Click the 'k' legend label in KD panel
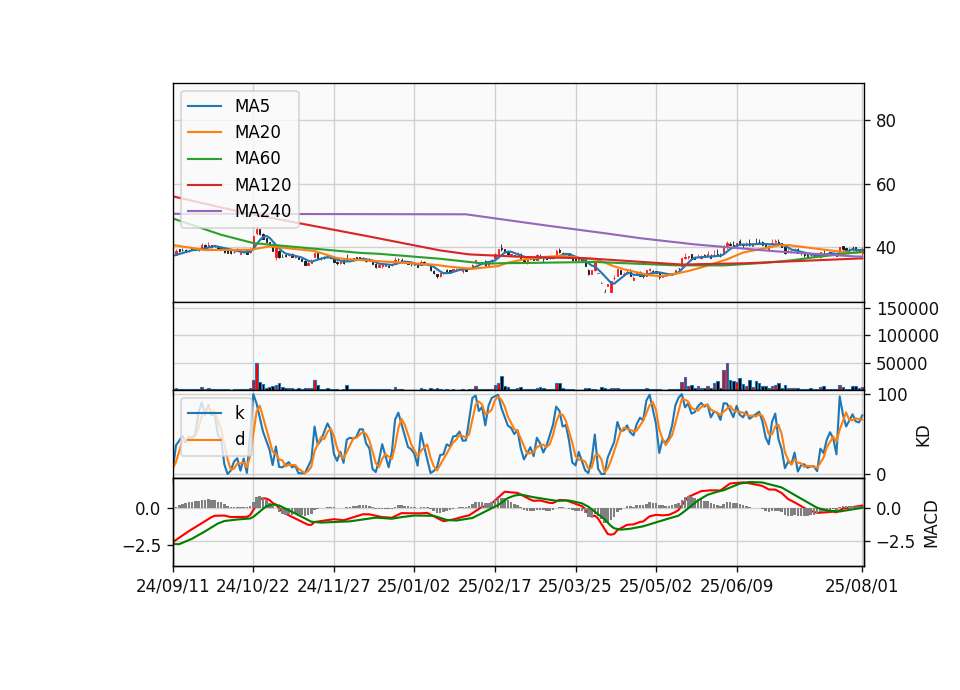The height and width of the screenshot is (690, 960). 239,413
